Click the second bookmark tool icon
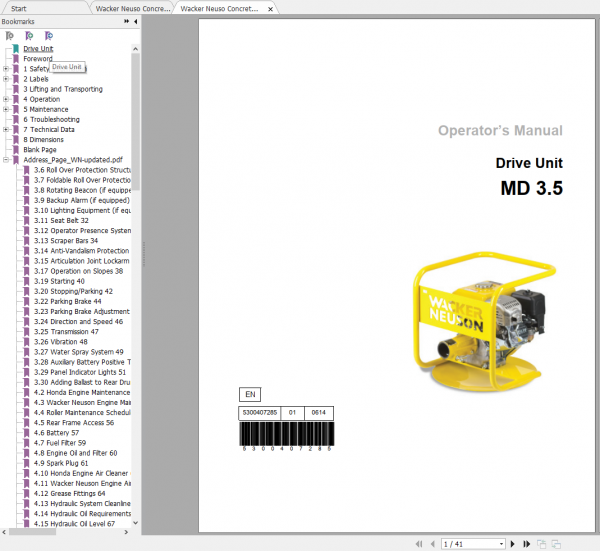This screenshot has height=551, width=600. (x=29, y=36)
